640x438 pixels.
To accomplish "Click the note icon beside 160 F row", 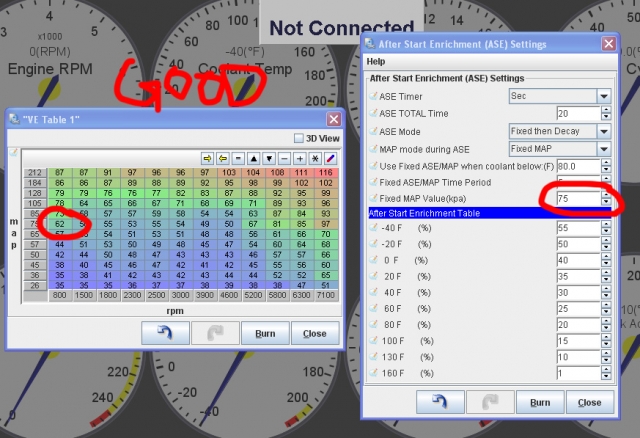I will [x=373, y=373].
